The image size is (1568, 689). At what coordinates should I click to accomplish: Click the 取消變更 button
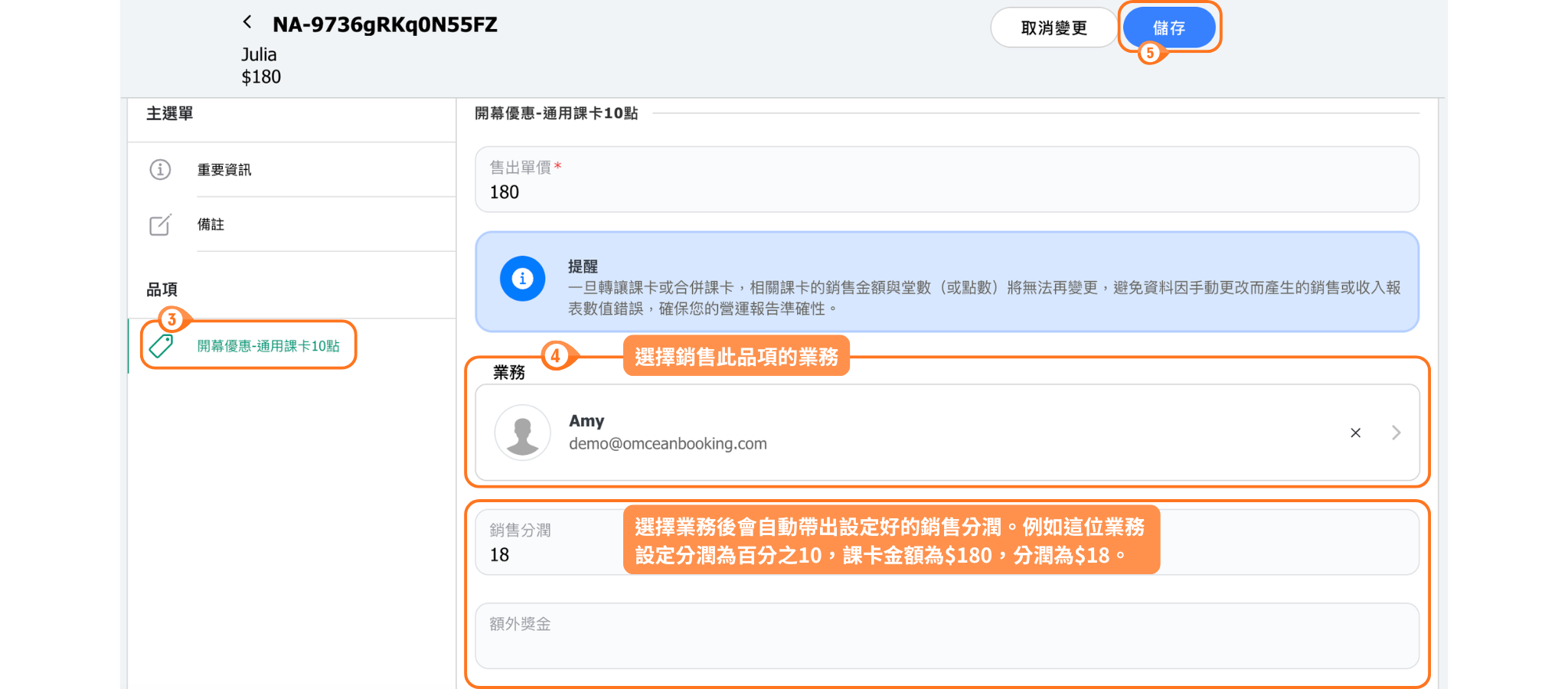pos(1053,28)
